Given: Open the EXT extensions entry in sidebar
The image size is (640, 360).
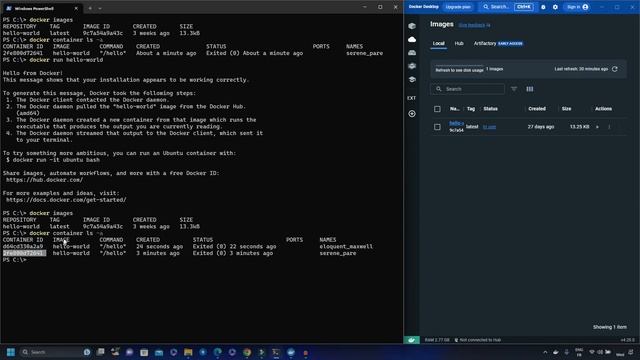Looking at the screenshot, I should (411, 98).
